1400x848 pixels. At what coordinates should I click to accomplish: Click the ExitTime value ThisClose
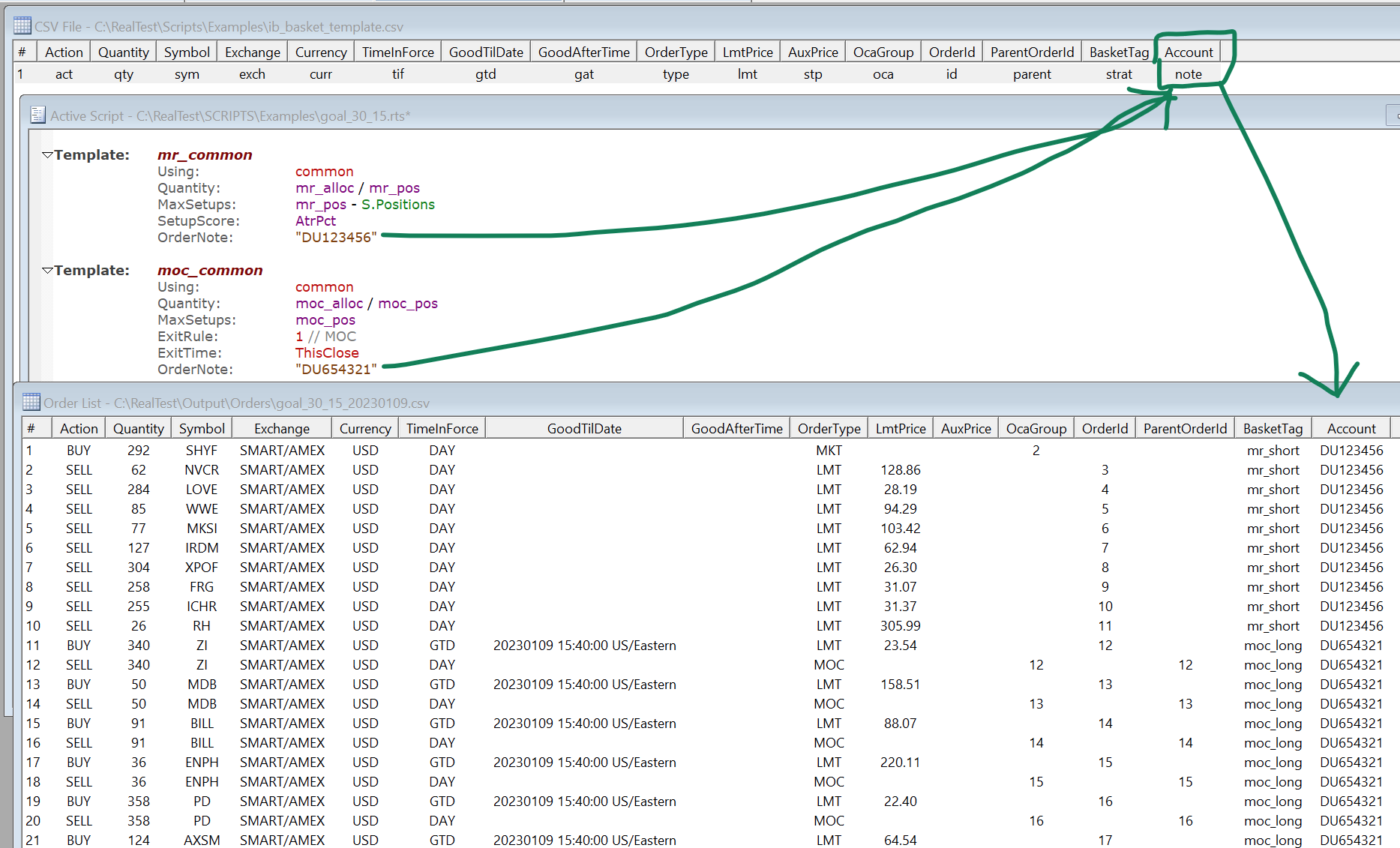pyautogui.click(x=327, y=353)
